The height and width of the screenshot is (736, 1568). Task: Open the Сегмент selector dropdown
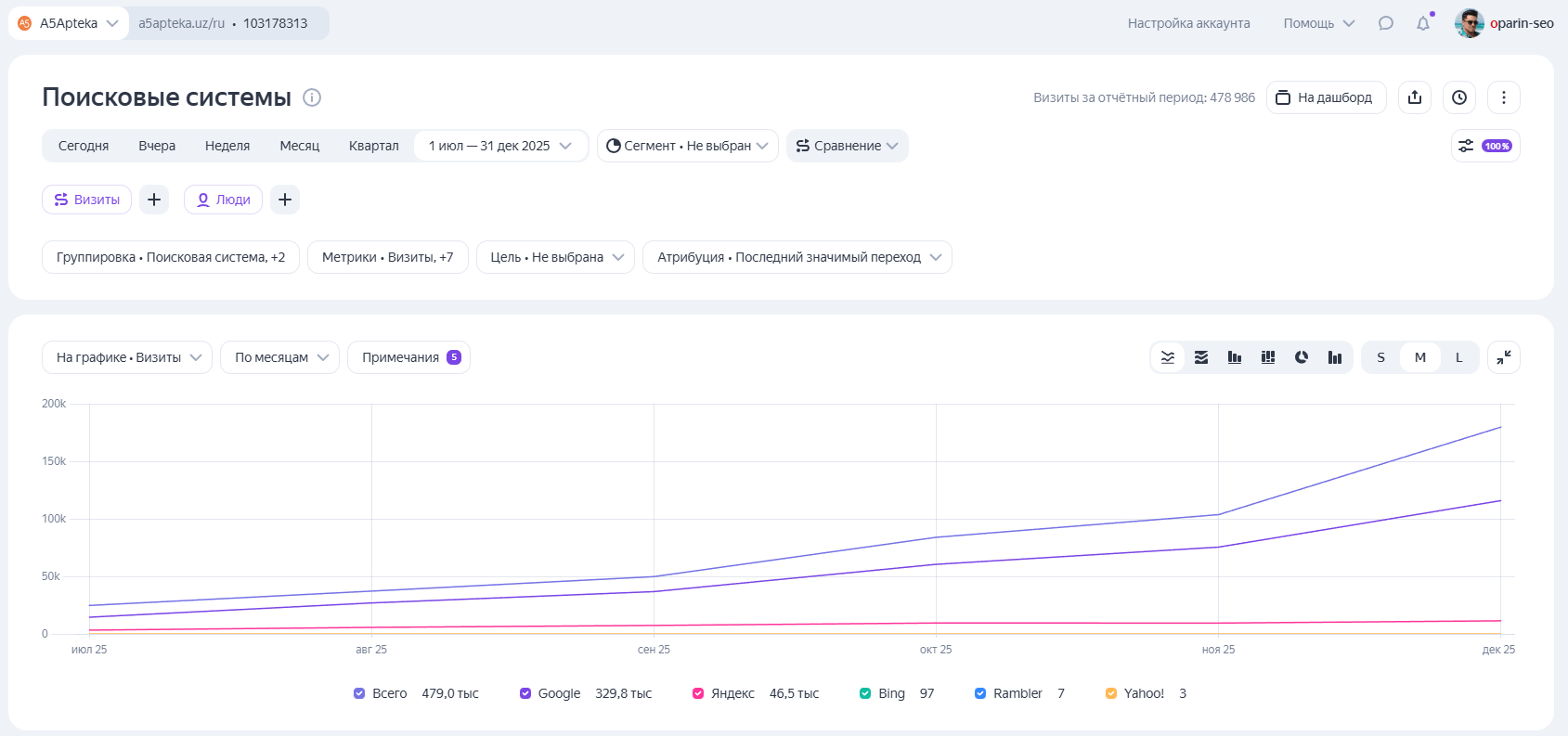tap(687, 146)
